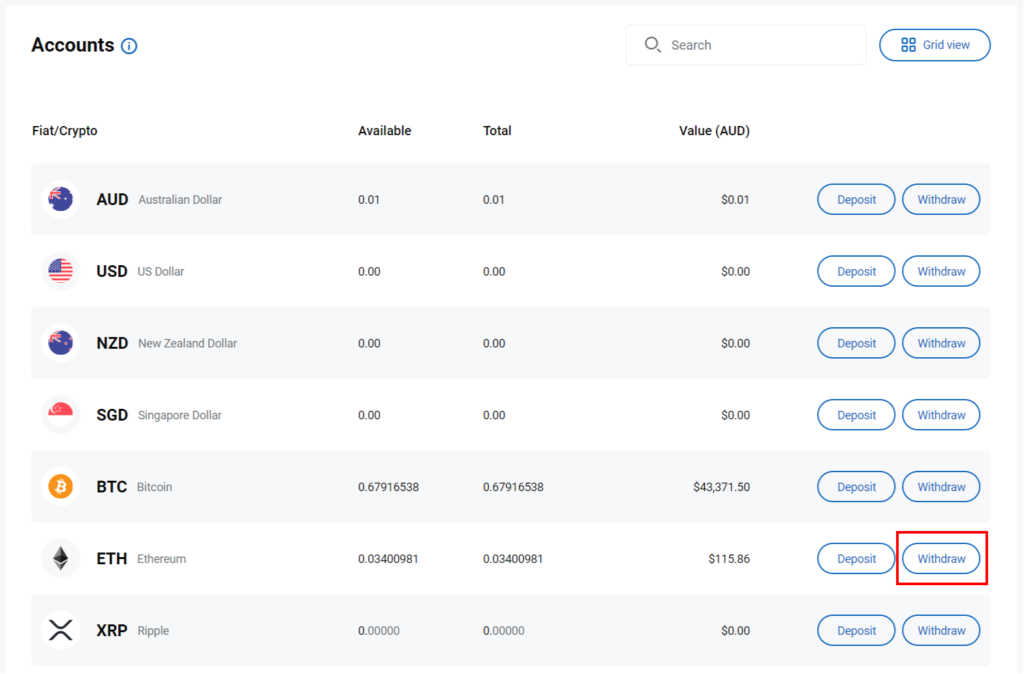Withdraw from the Singapore Dollar account
Image resolution: width=1024 pixels, height=674 pixels.
pyautogui.click(x=941, y=415)
